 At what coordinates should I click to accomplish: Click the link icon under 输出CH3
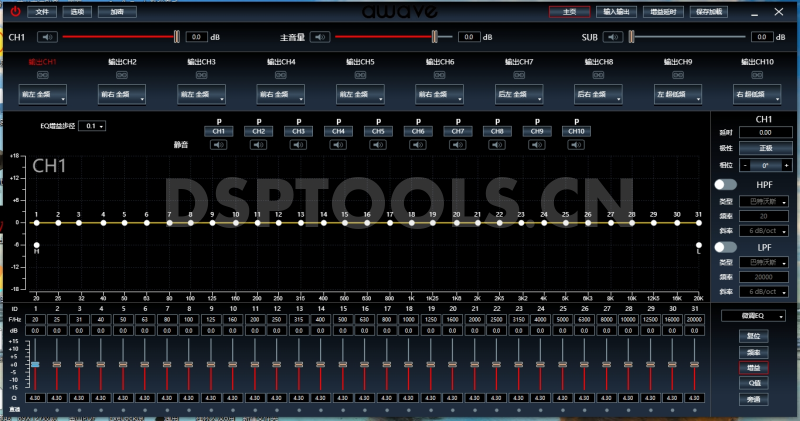tap(202, 75)
